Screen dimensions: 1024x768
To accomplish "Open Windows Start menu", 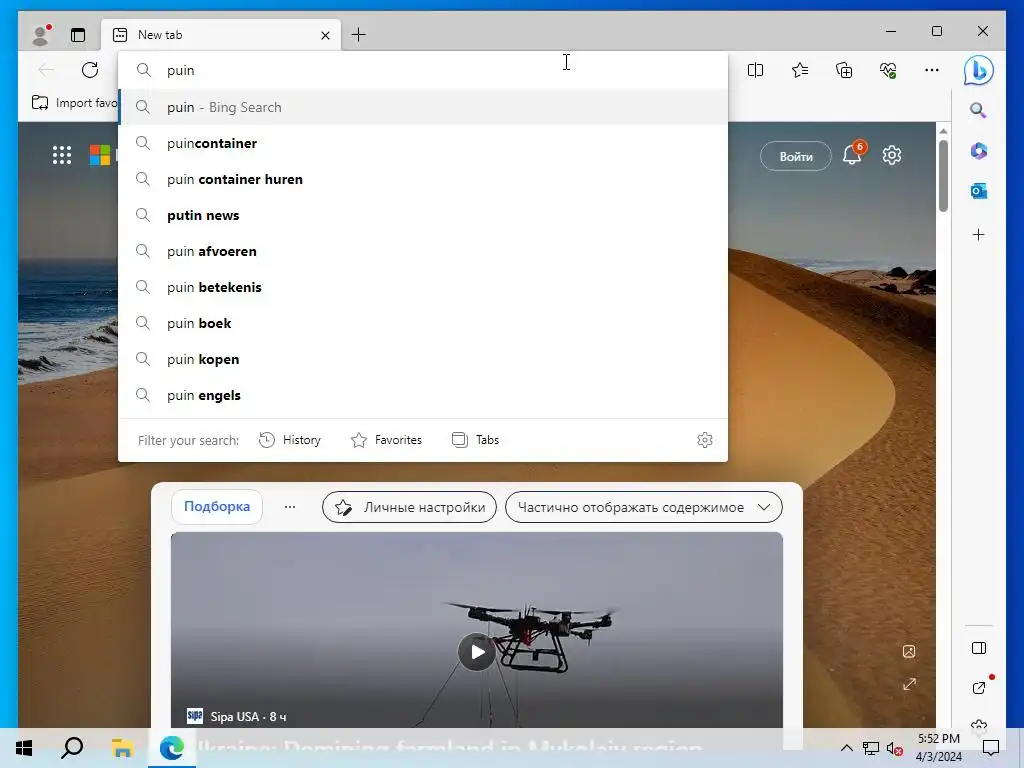I will (x=24, y=748).
